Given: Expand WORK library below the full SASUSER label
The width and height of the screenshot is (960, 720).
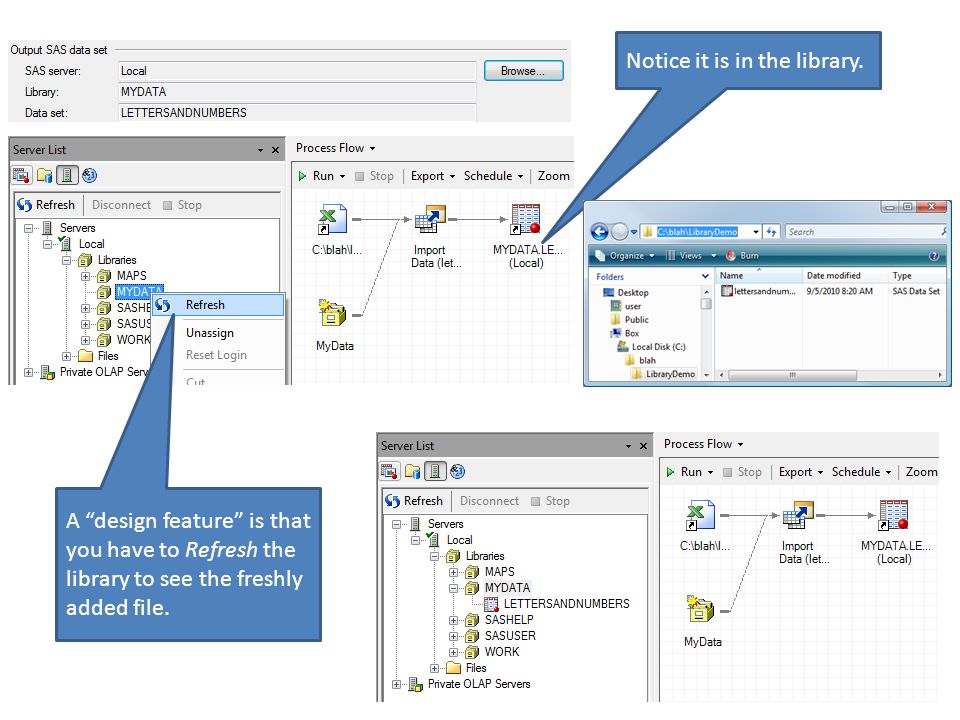Looking at the screenshot, I should [454, 652].
